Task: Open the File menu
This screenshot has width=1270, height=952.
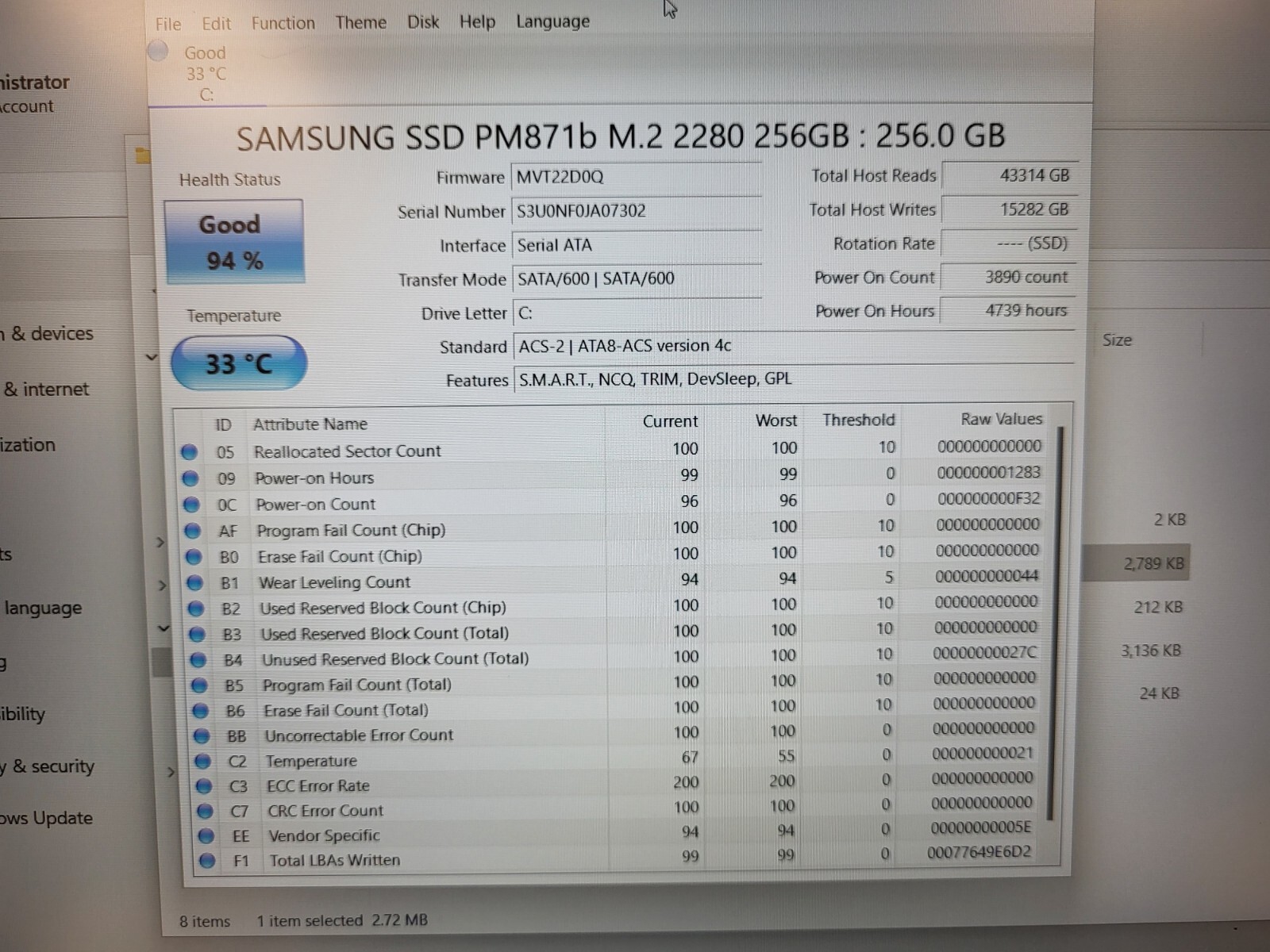Action: coord(168,24)
